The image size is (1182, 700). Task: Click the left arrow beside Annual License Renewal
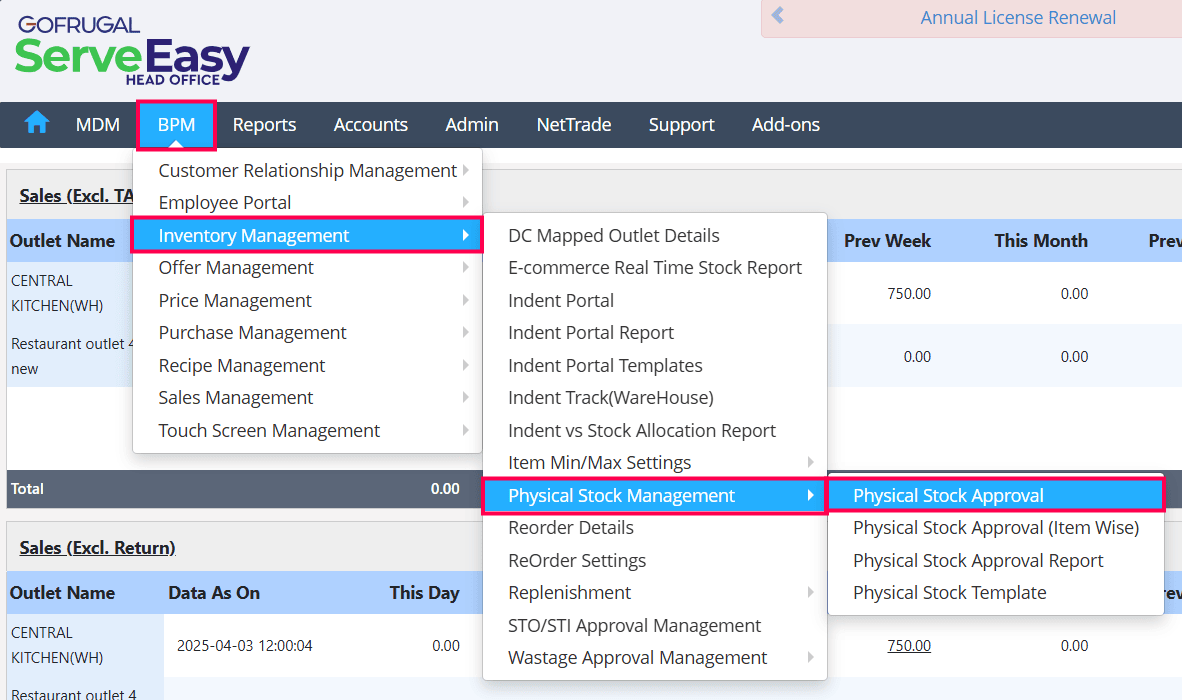point(778,17)
